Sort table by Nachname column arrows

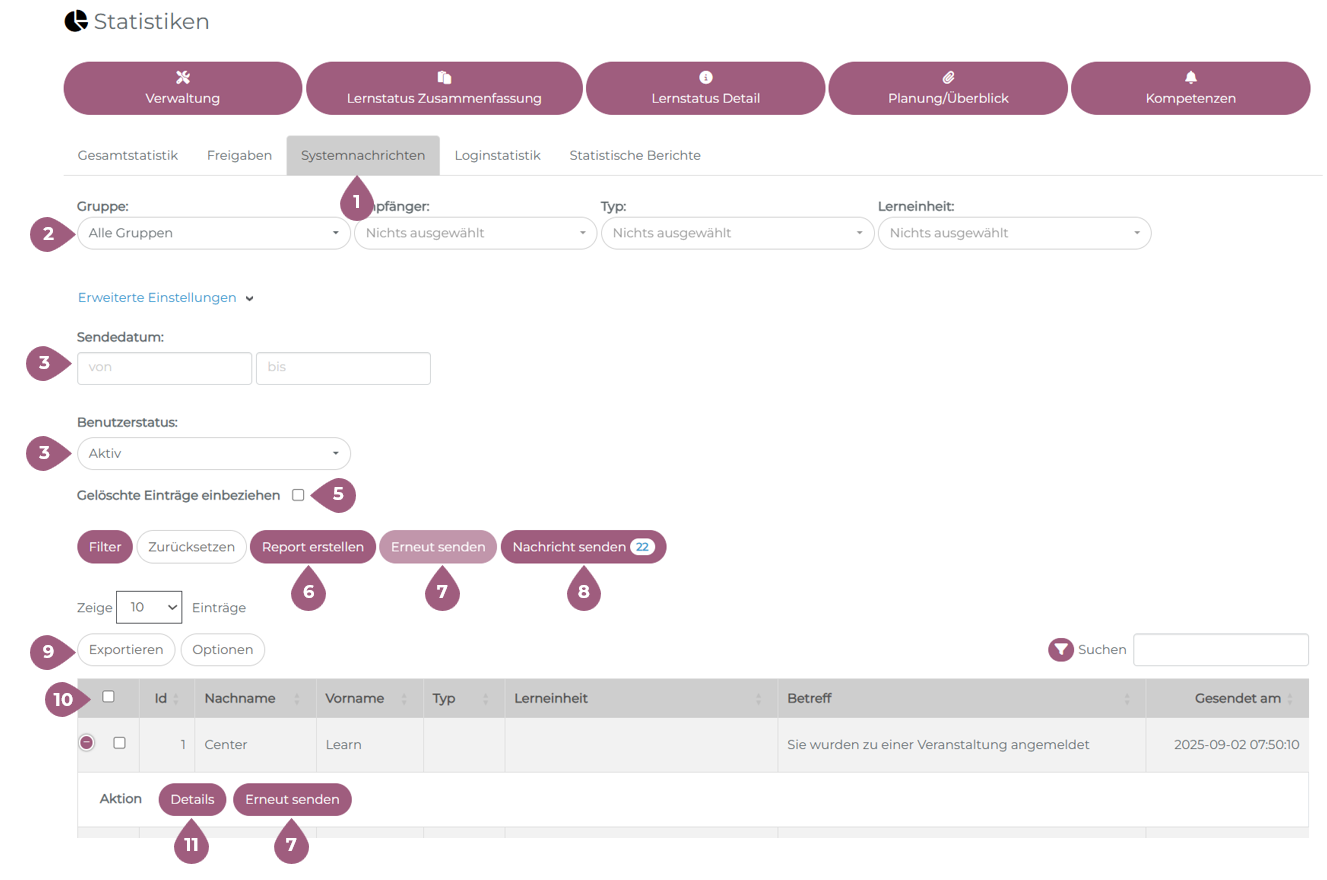[297, 699]
